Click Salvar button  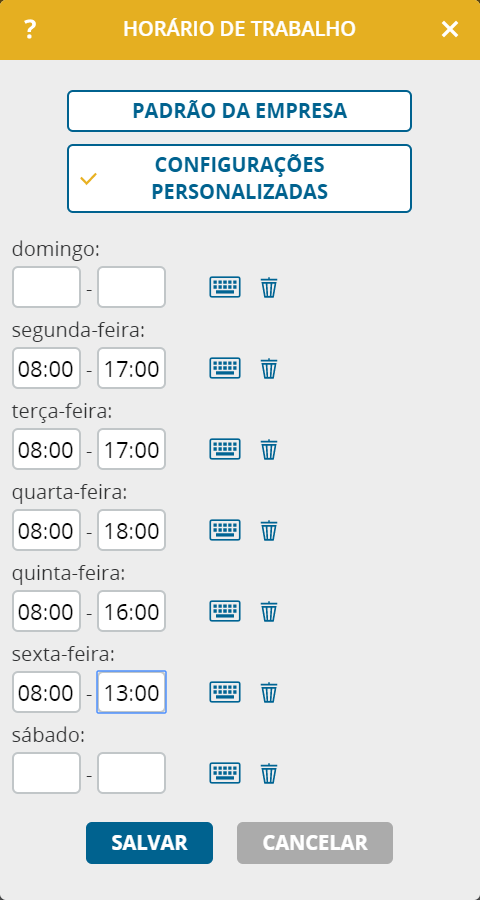click(x=149, y=843)
